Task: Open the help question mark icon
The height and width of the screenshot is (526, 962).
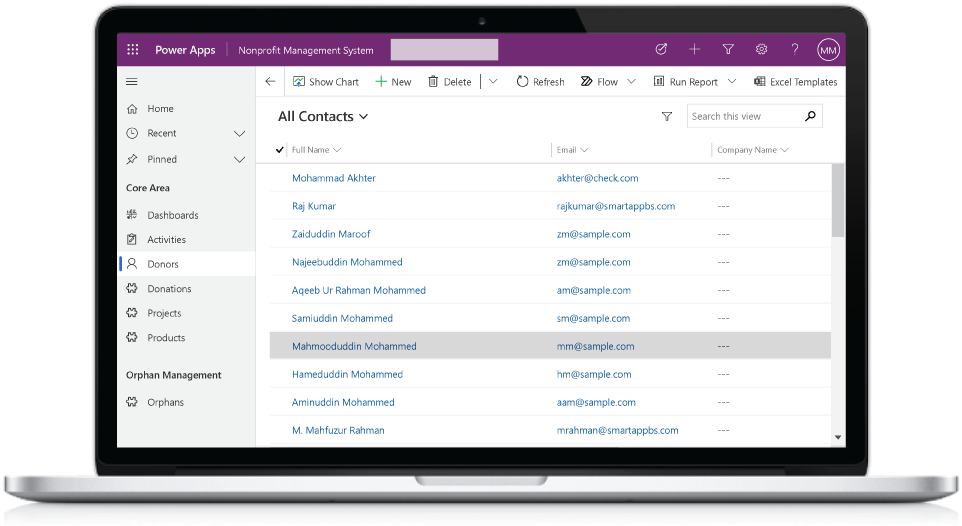Action: [795, 50]
